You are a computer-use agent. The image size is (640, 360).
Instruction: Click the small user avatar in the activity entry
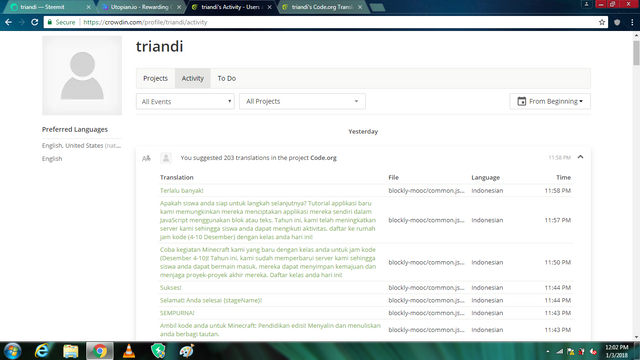(166, 158)
